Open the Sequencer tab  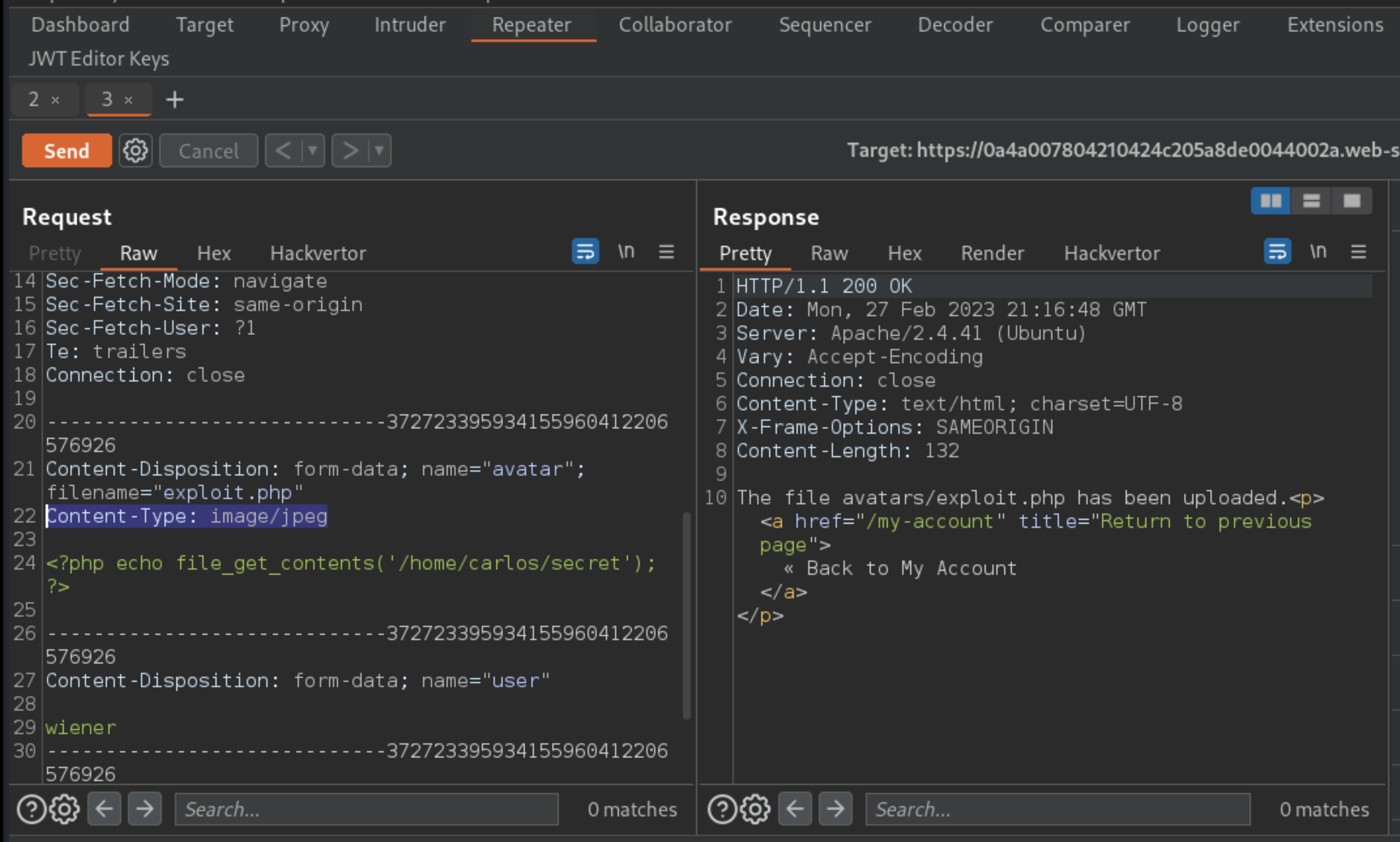(x=825, y=25)
